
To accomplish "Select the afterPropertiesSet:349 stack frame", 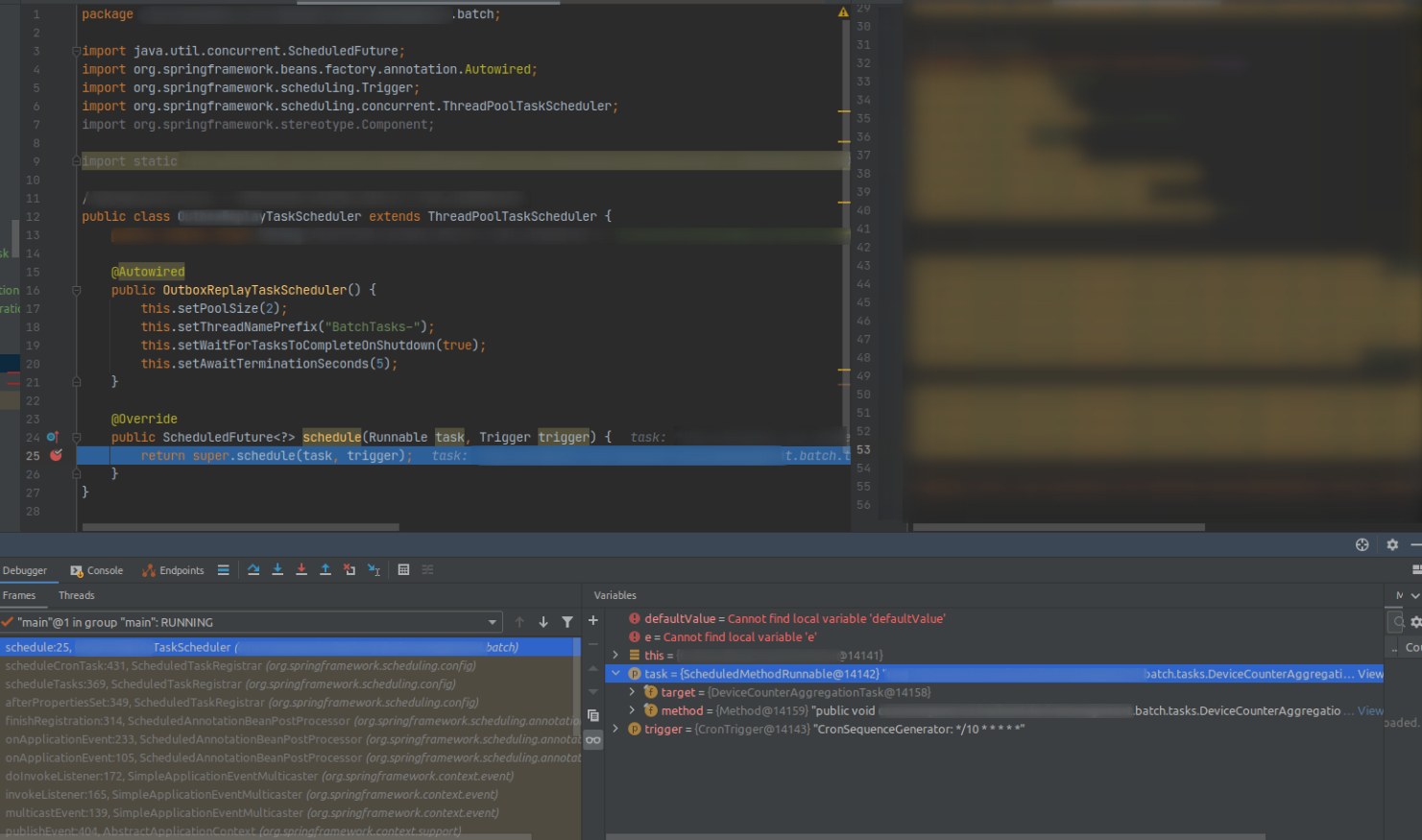I will 288,702.
